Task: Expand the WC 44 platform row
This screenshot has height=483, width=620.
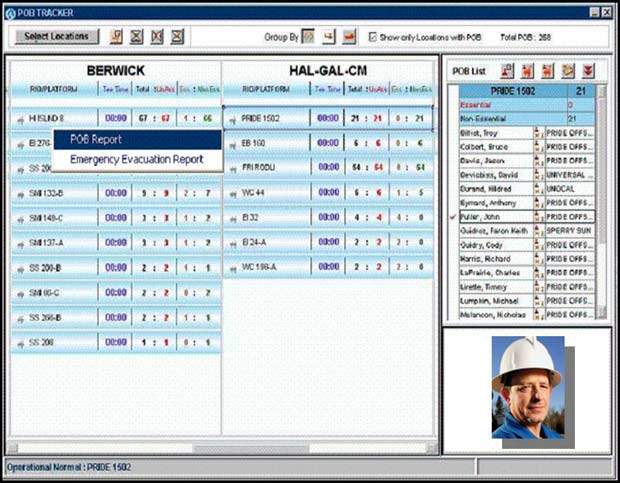Action: 231,192
